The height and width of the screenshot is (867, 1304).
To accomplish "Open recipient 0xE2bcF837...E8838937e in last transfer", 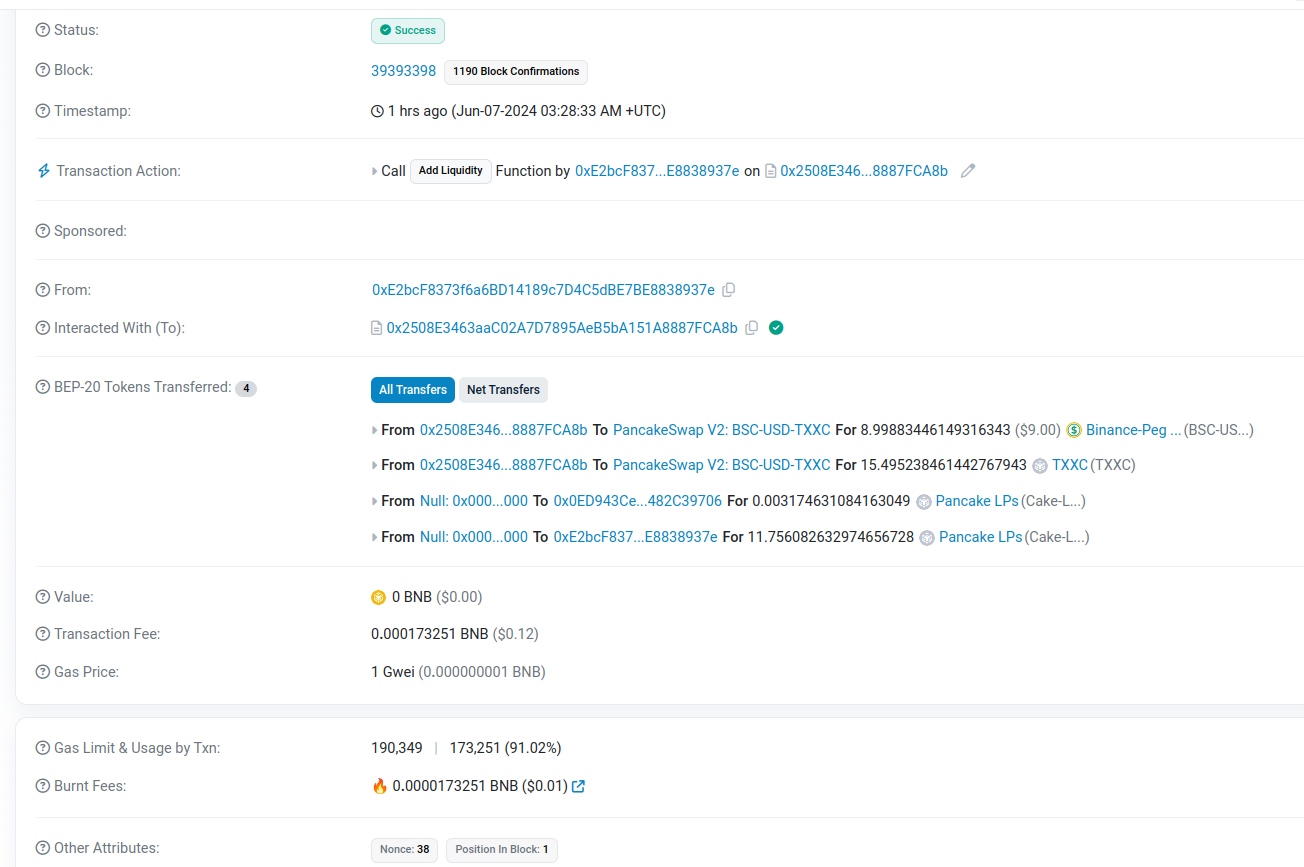I will pyautogui.click(x=635, y=537).
